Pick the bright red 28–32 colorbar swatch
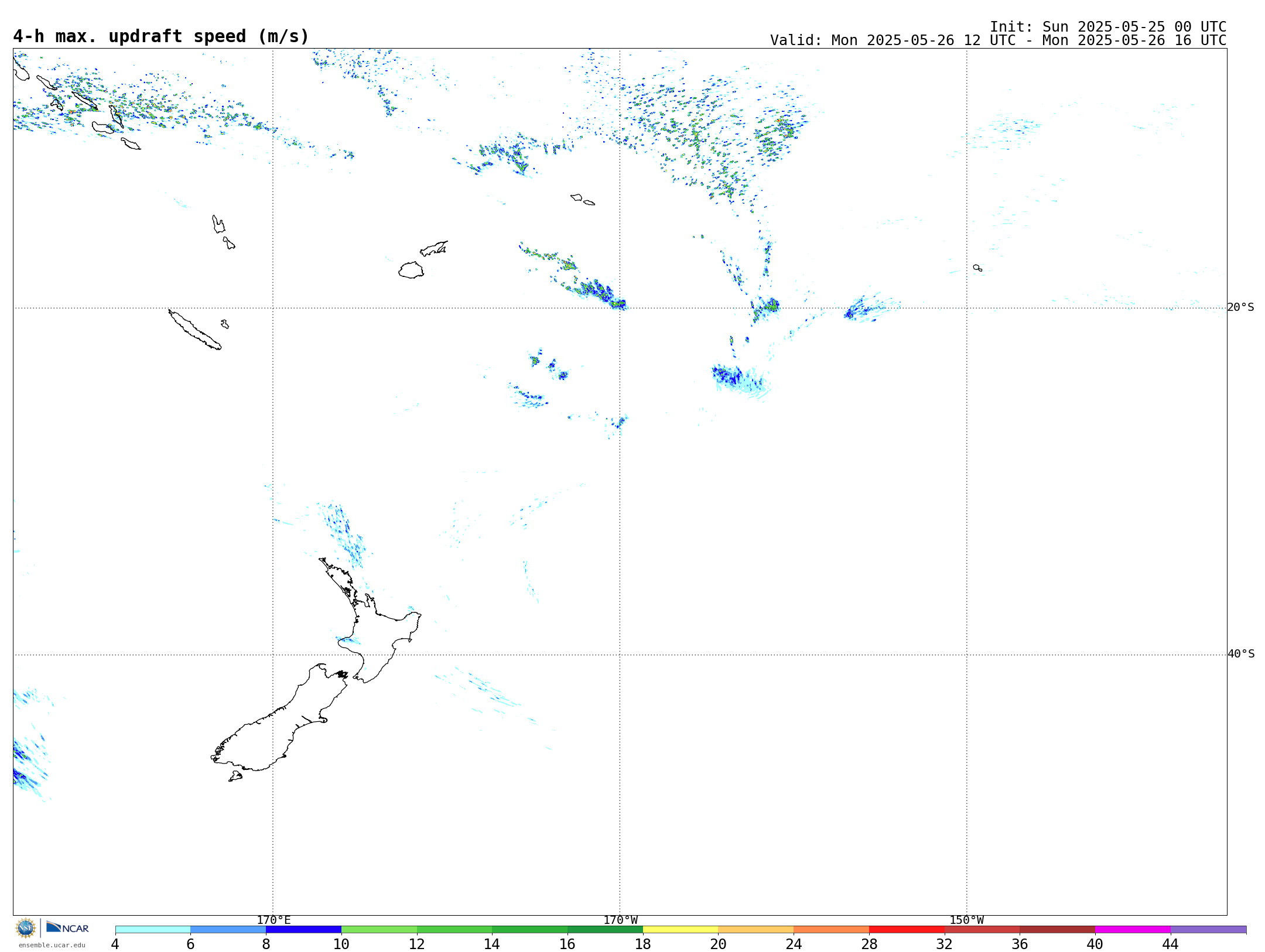 (x=907, y=929)
